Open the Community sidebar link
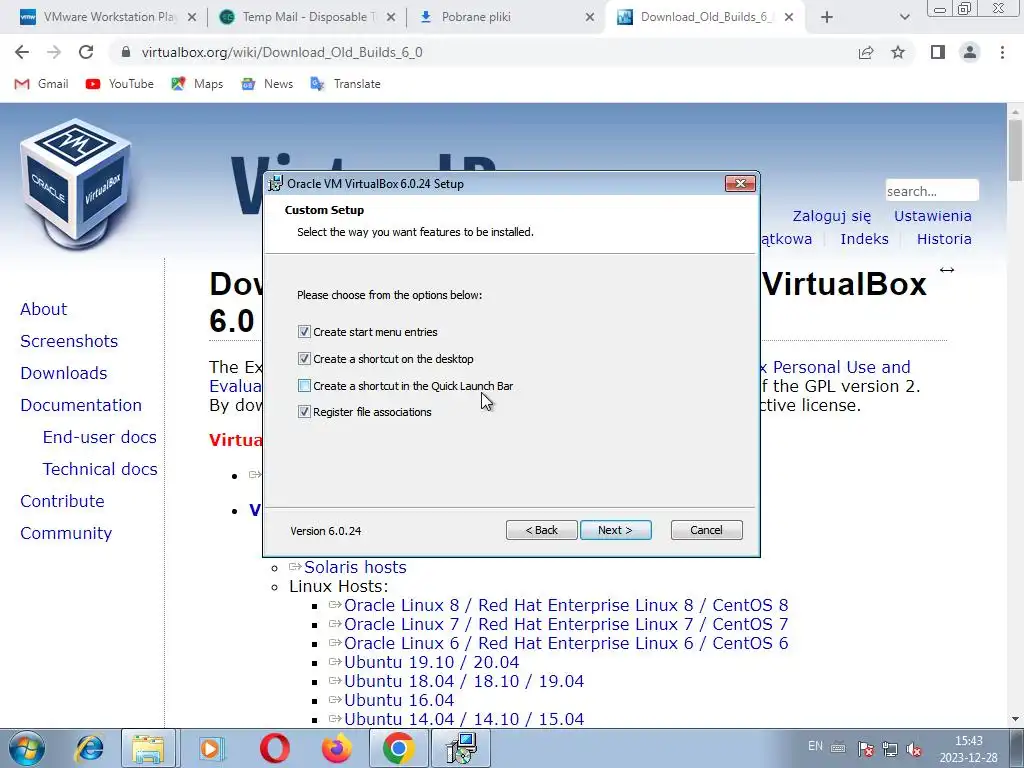The width and height of the screenshot is (1024, 768). point(66,533)
